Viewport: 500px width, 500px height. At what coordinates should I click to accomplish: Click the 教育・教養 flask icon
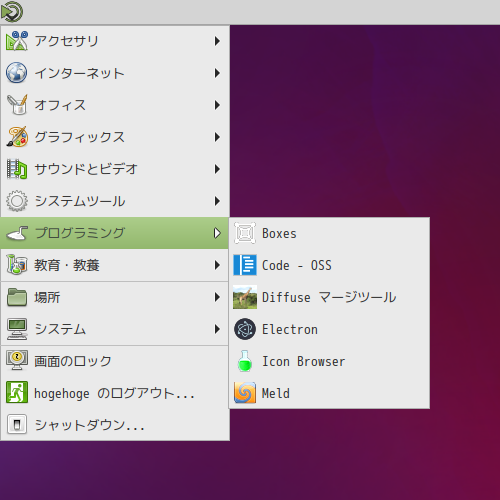click(17, 265)
